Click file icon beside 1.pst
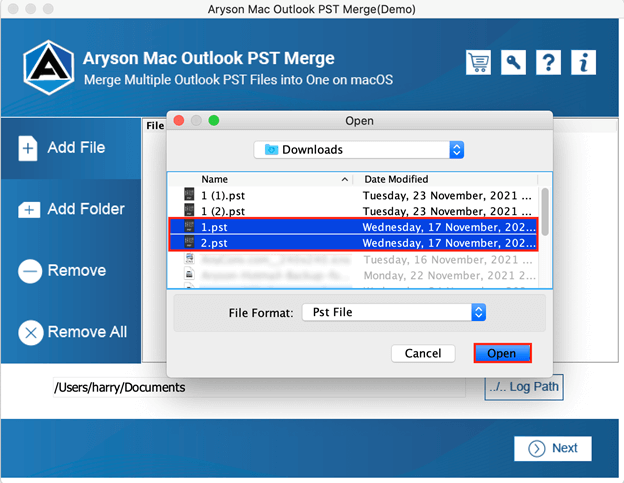This screenshot has height=483, width=624. [189, 226]
